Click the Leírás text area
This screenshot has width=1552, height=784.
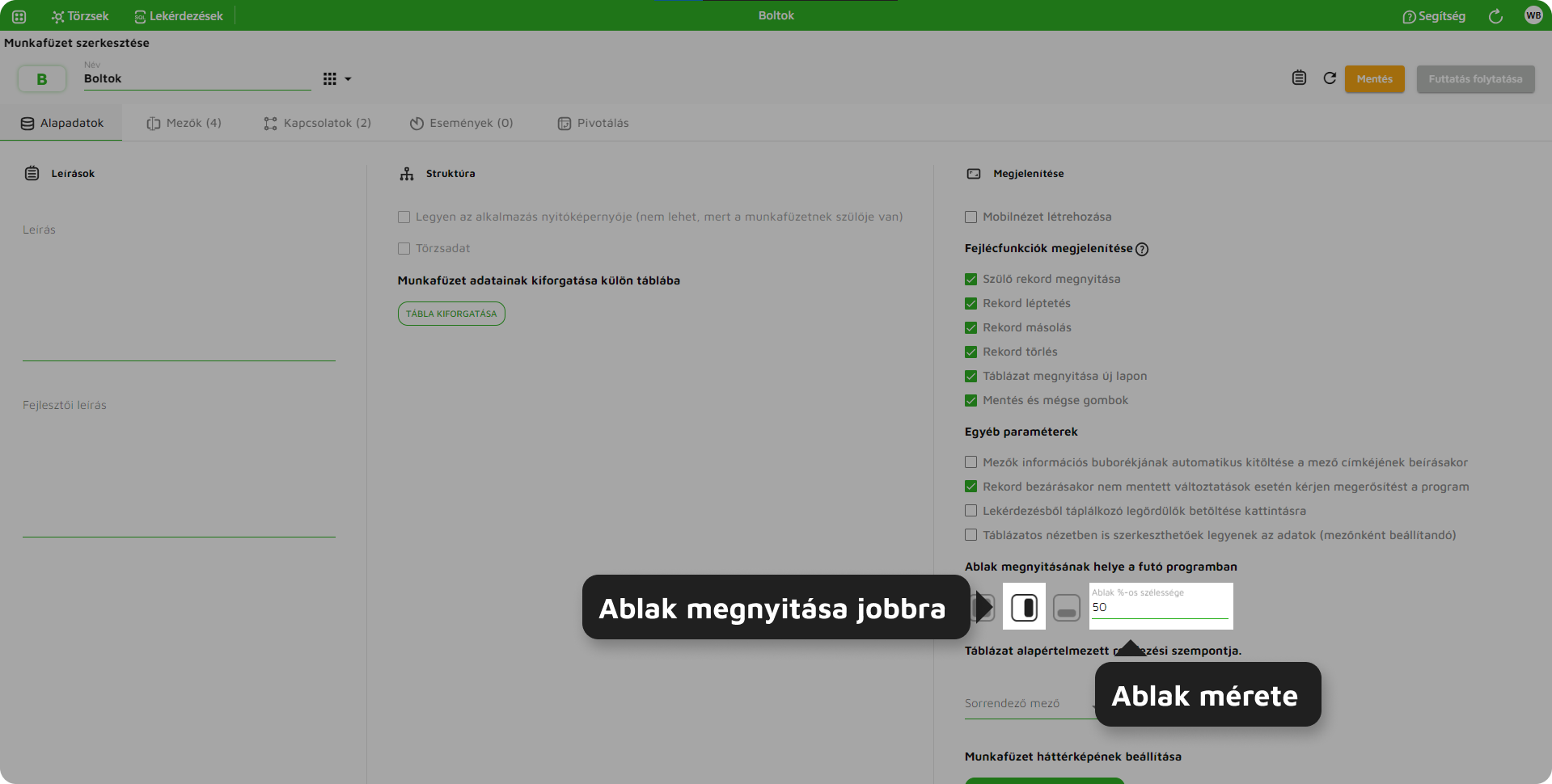(x=179, y=291)
